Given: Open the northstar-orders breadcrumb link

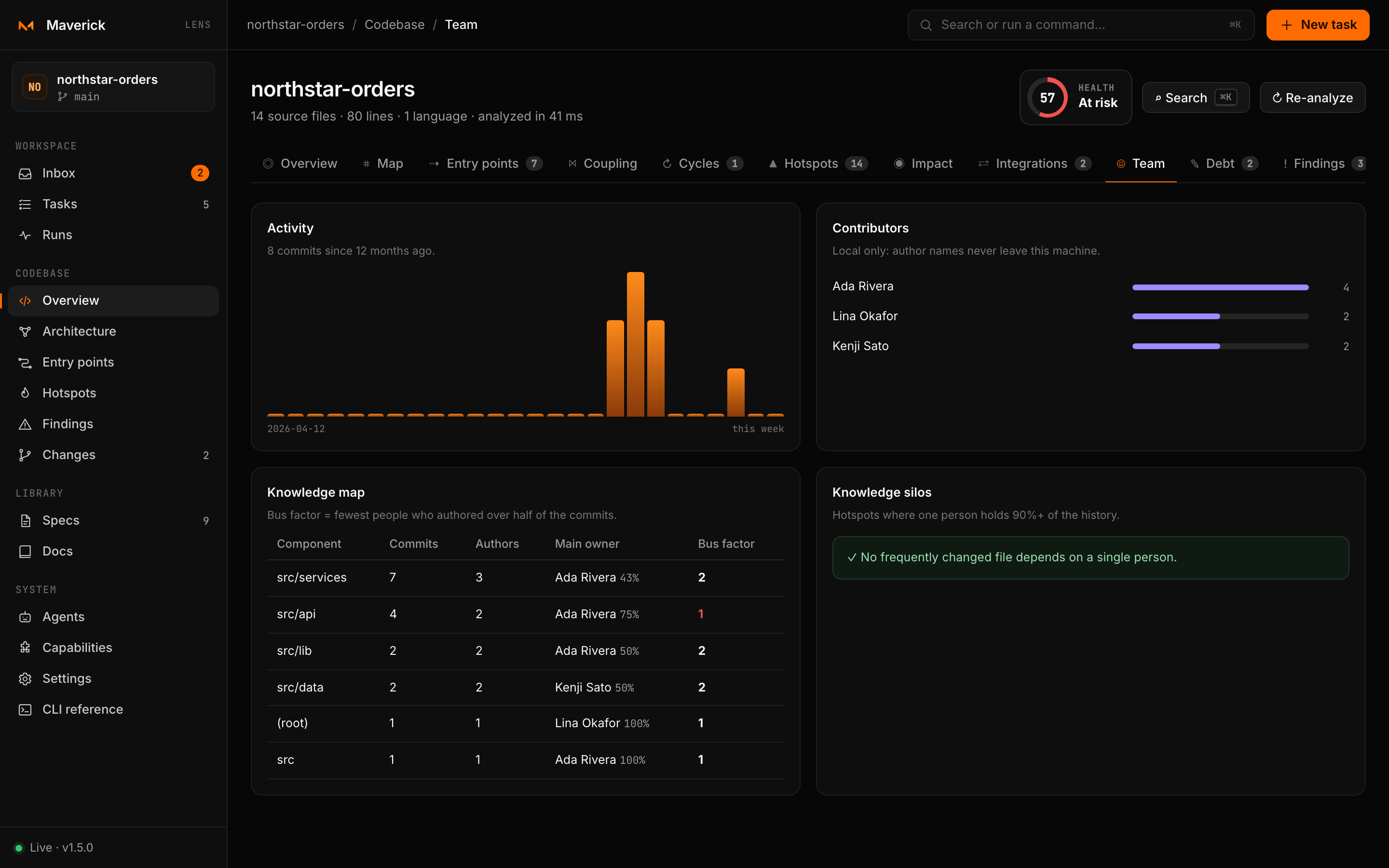Looking at the screenshot, I should [x=296, y=25].
